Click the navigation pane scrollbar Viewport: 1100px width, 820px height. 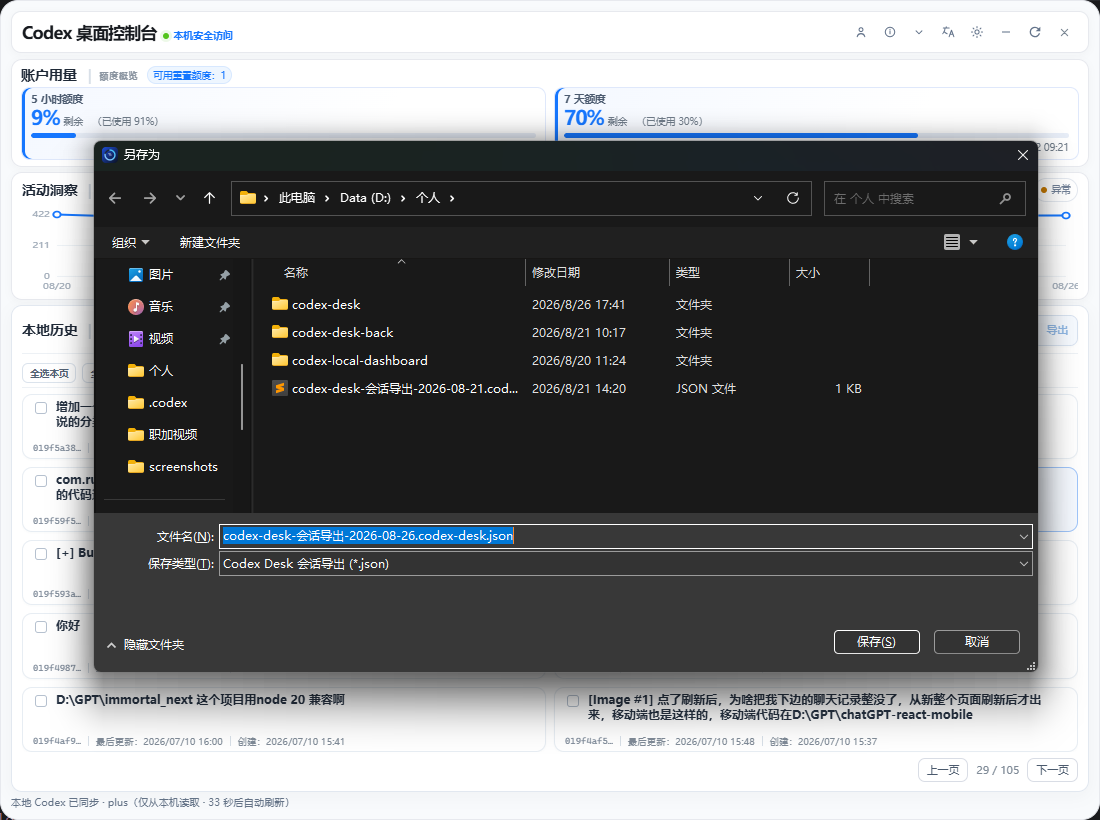pyautogui.click(x=242, y=396)
